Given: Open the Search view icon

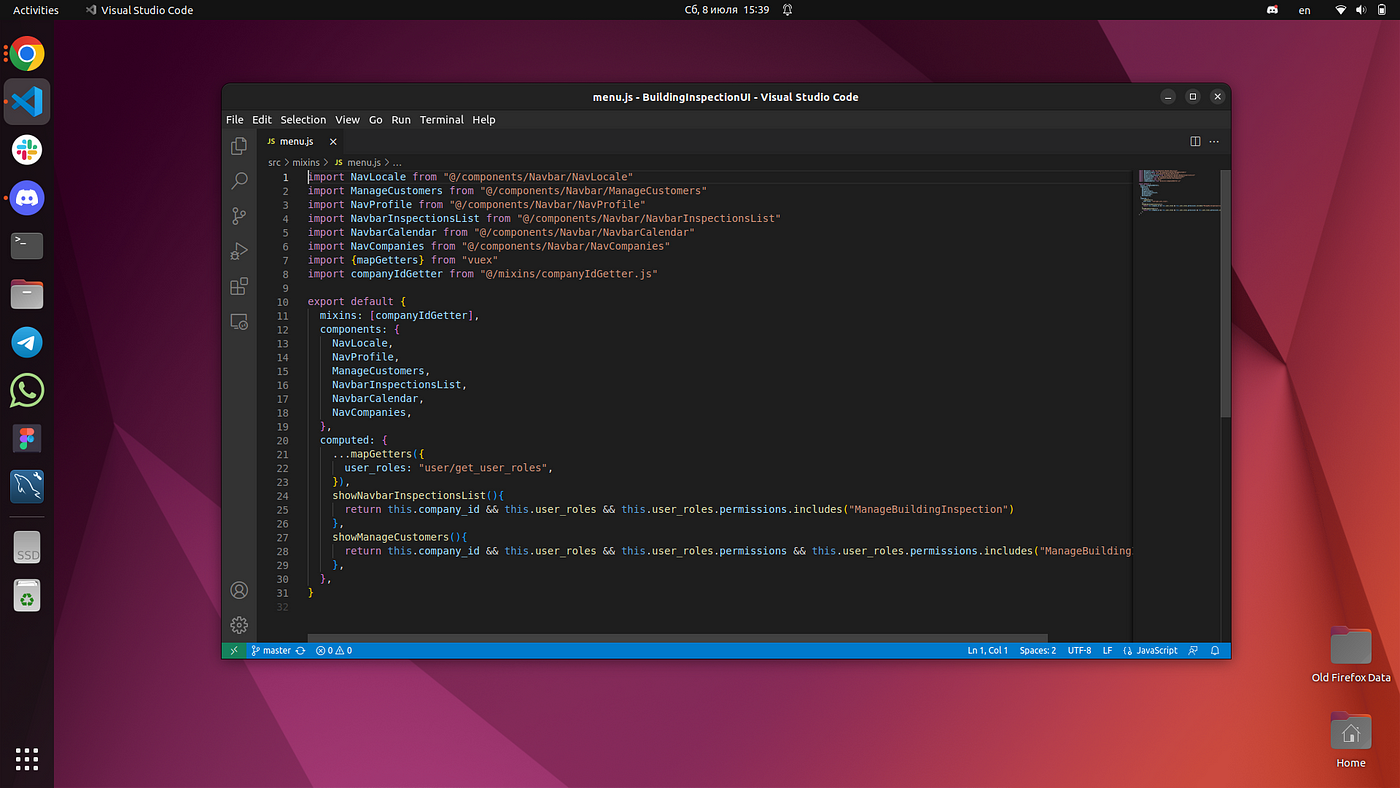Looking at the screenshot, I should tap(239, 181).
